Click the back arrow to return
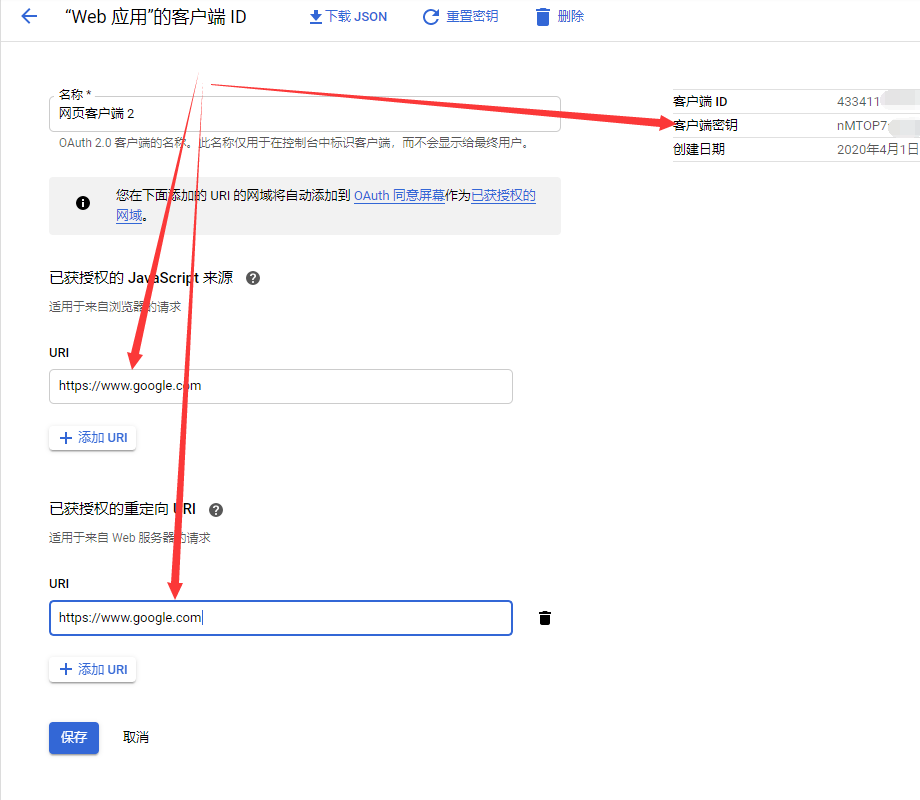This screenshot has height=800, width=920. coord(27,16)
